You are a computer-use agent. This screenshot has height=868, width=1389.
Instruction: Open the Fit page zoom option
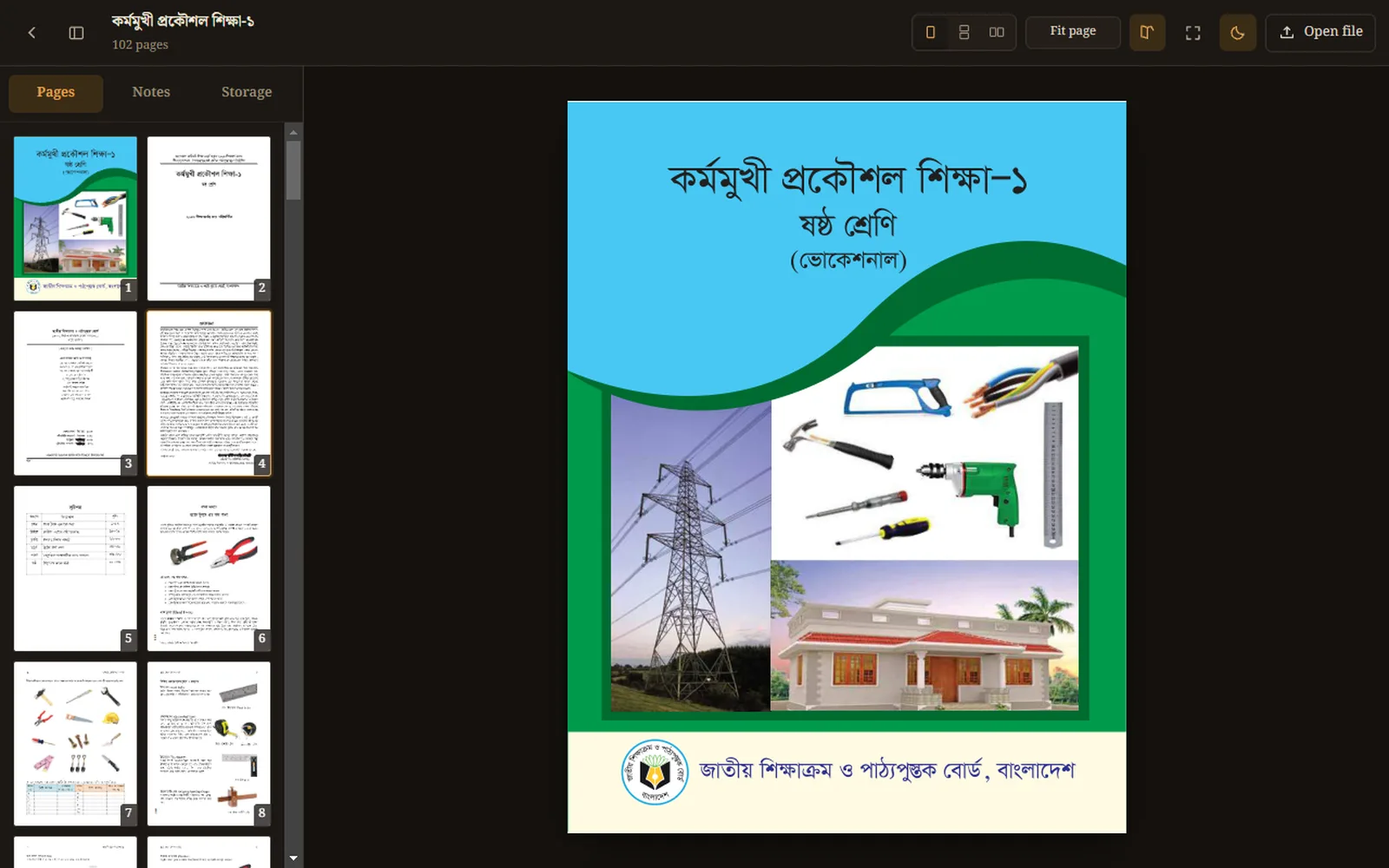coord(1073,32)
